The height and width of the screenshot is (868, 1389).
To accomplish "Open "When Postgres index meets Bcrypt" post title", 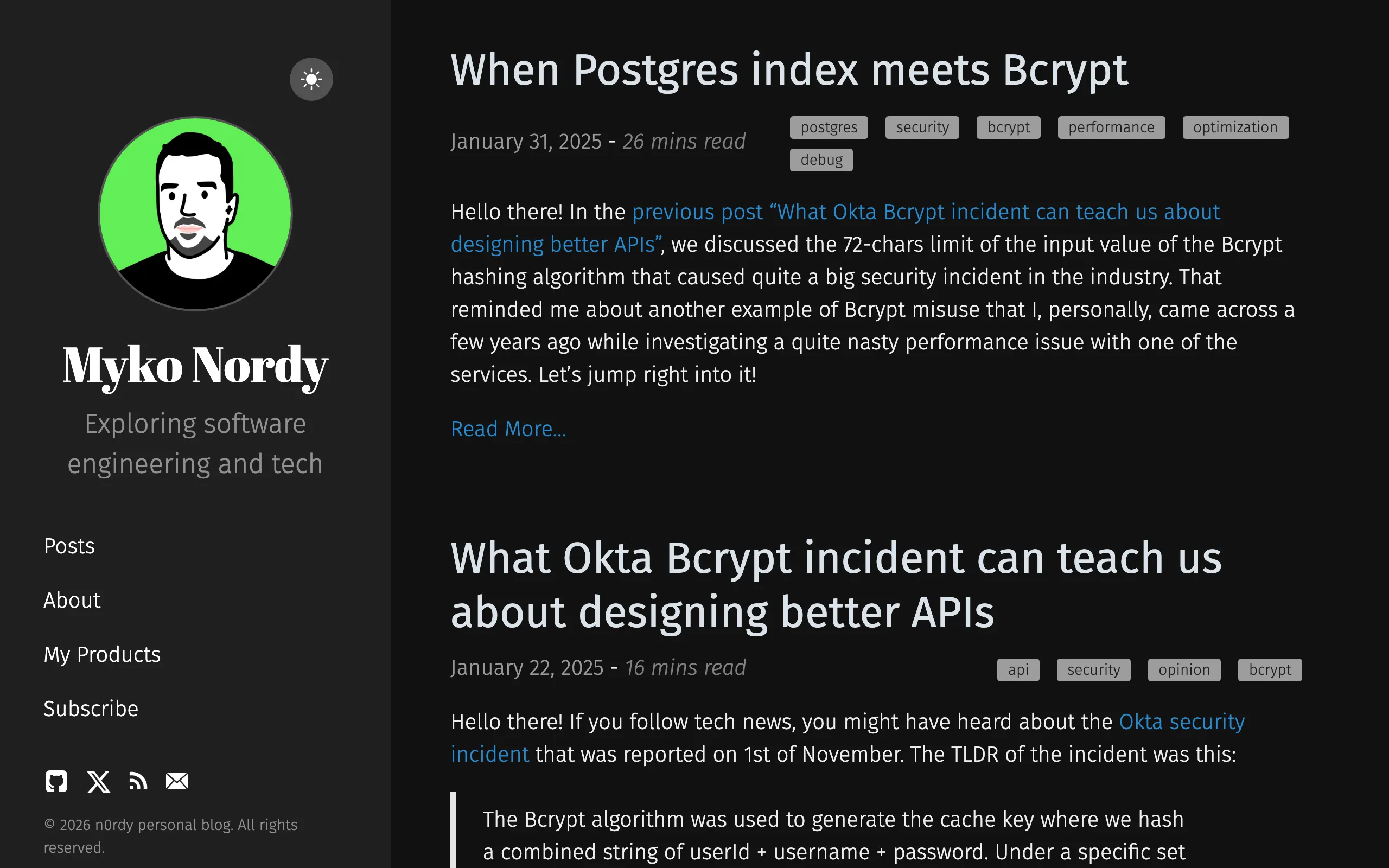I will point(789,70).
